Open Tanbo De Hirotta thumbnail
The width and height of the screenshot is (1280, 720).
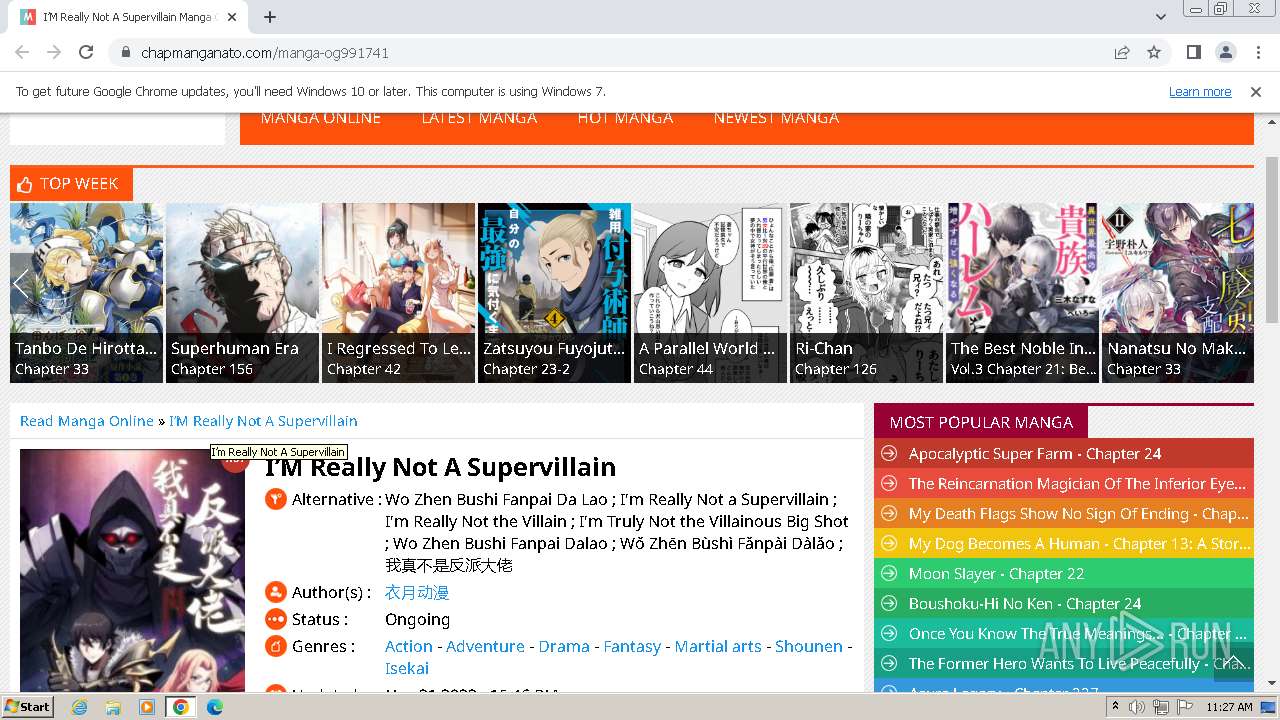(86, 292)
